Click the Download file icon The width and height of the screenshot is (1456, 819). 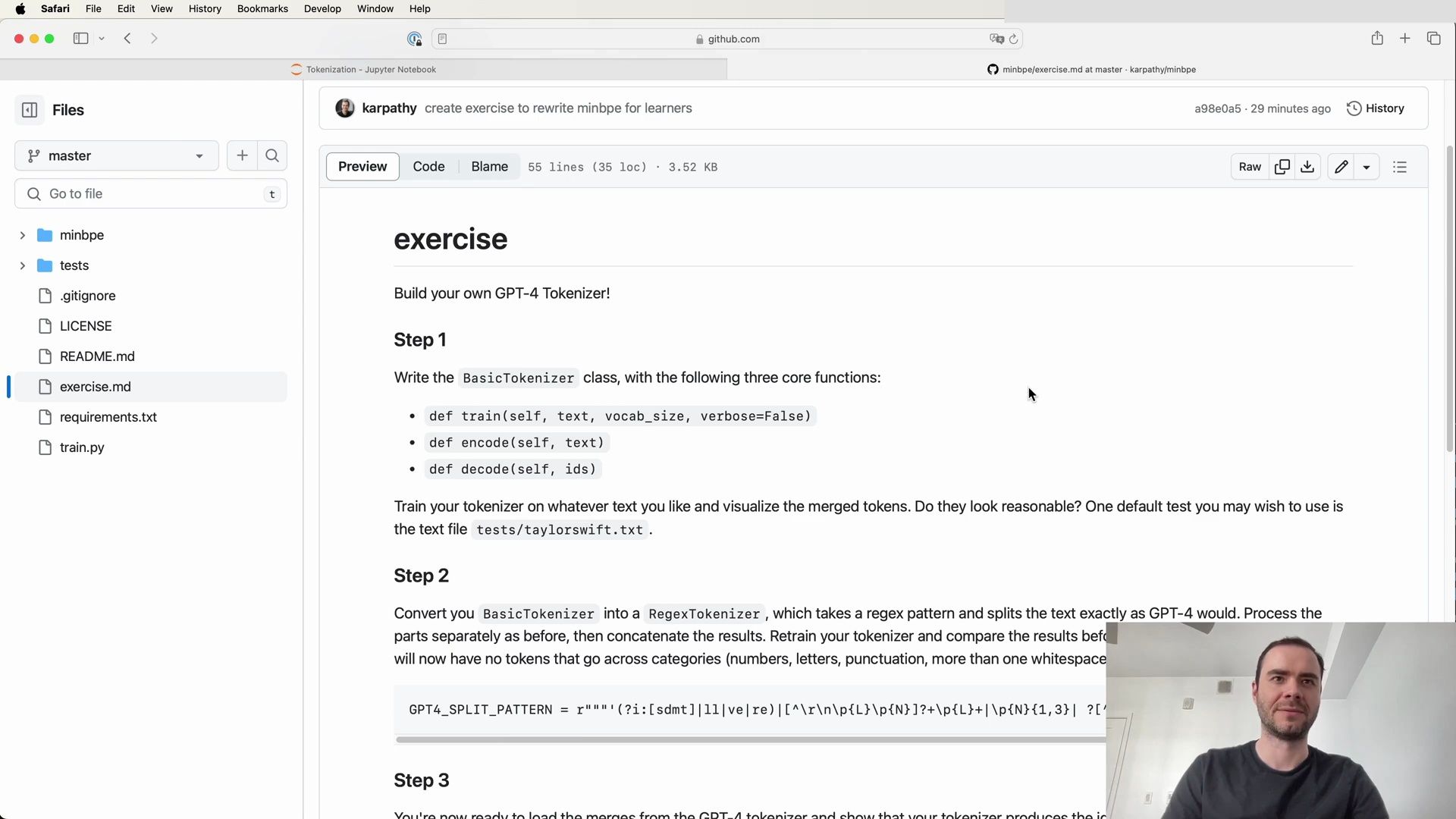(x=1307, y=167)
